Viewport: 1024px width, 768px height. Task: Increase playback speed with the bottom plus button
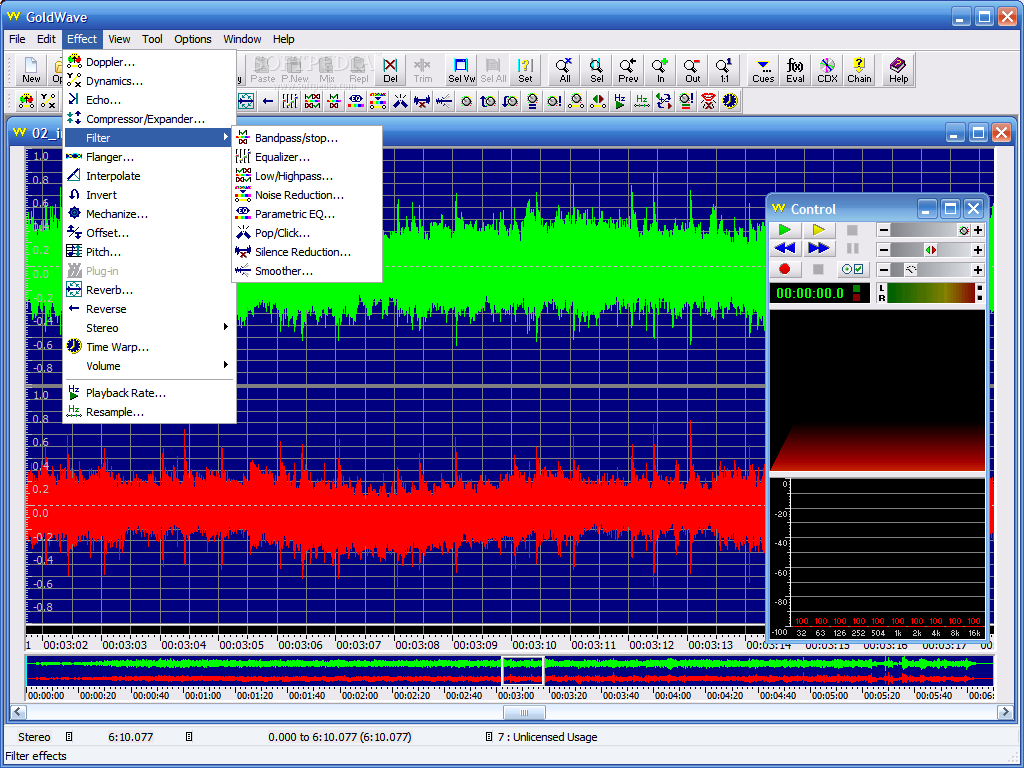coord(978,270)
